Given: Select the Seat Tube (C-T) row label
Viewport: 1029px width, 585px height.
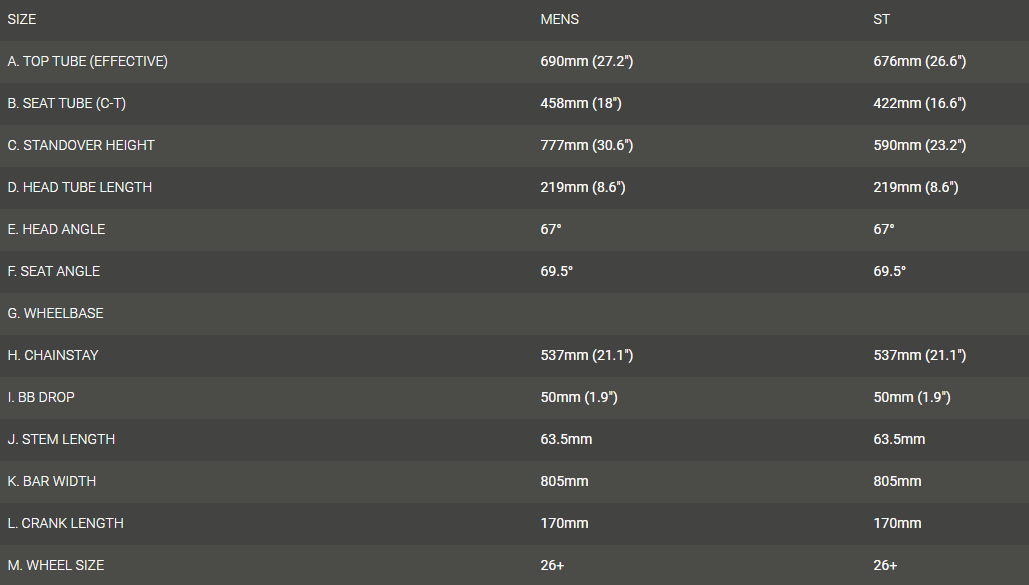Looking at the screenshot, I should [66, 103].
